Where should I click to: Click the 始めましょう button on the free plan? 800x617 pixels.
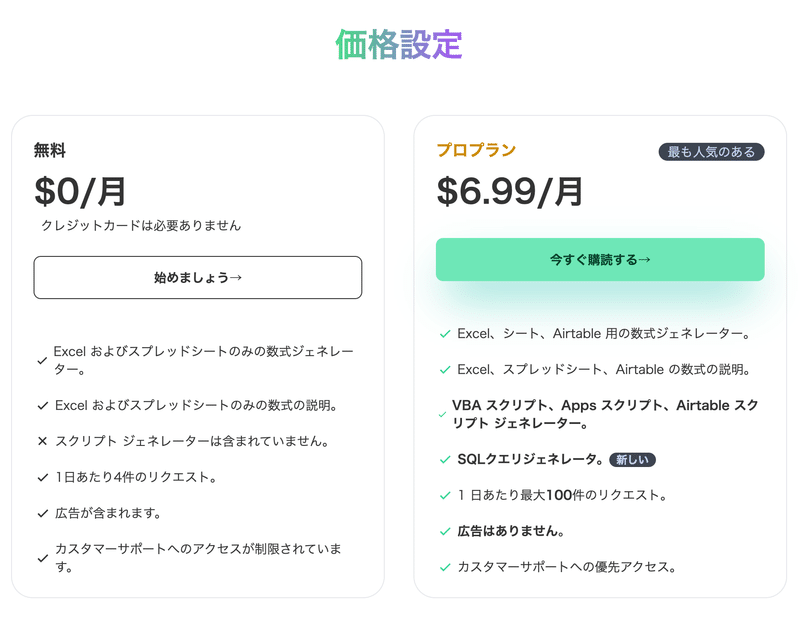pyautogui.click(x=198, y=278)
